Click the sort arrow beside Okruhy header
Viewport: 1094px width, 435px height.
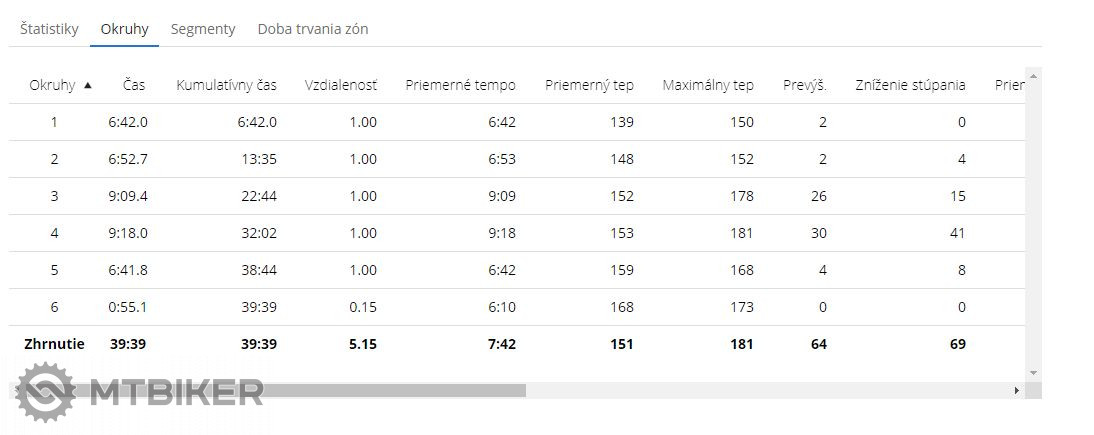click(88, 86)
